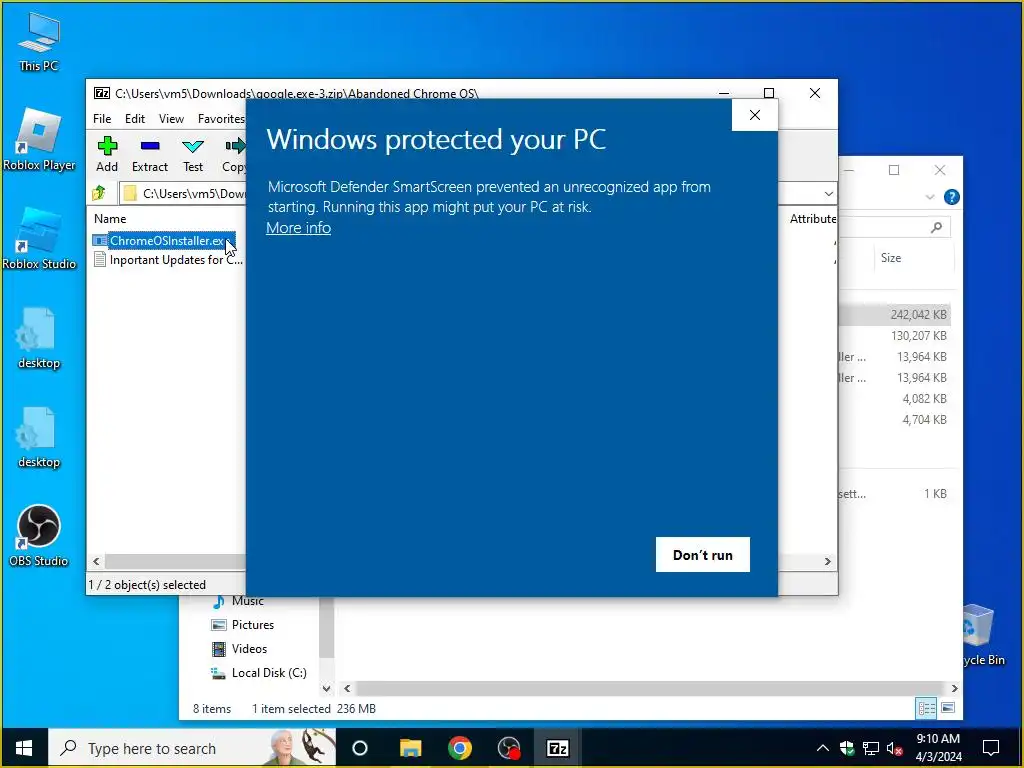This screenshot has width=1024, height=768.
Task: Select ChromeOSInstaller.exe file in 7-Zip list
Action: [165, 241]
